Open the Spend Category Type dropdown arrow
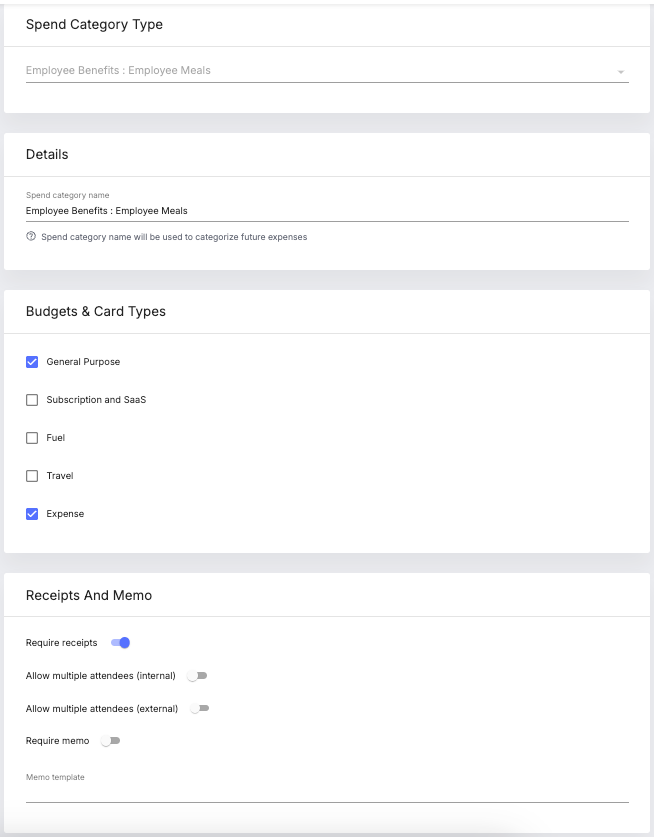Screen dimensions: 654x837 click(x=620, y=72)
